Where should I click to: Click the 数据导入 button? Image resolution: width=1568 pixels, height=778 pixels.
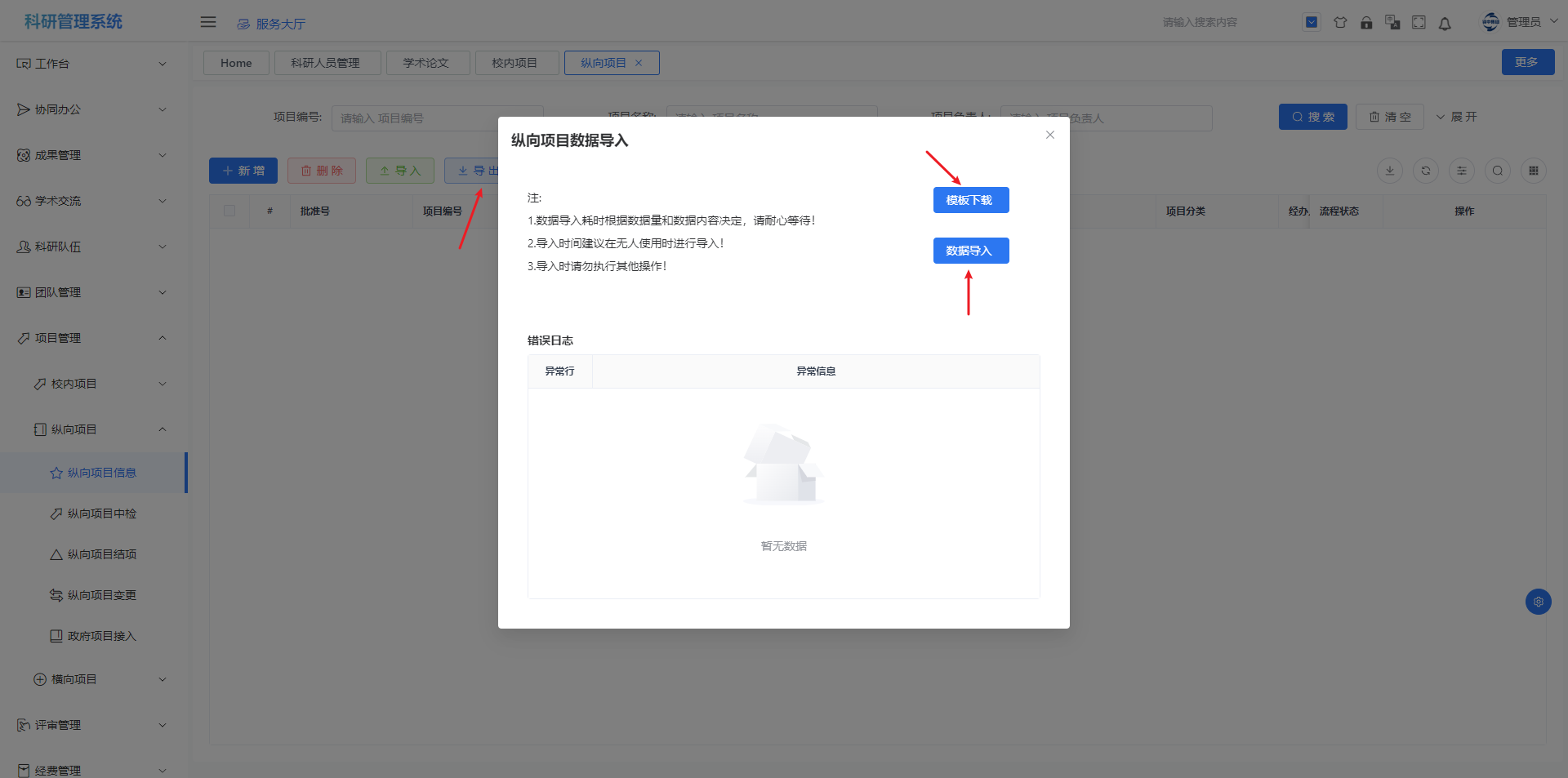click(x=970, y=251)
